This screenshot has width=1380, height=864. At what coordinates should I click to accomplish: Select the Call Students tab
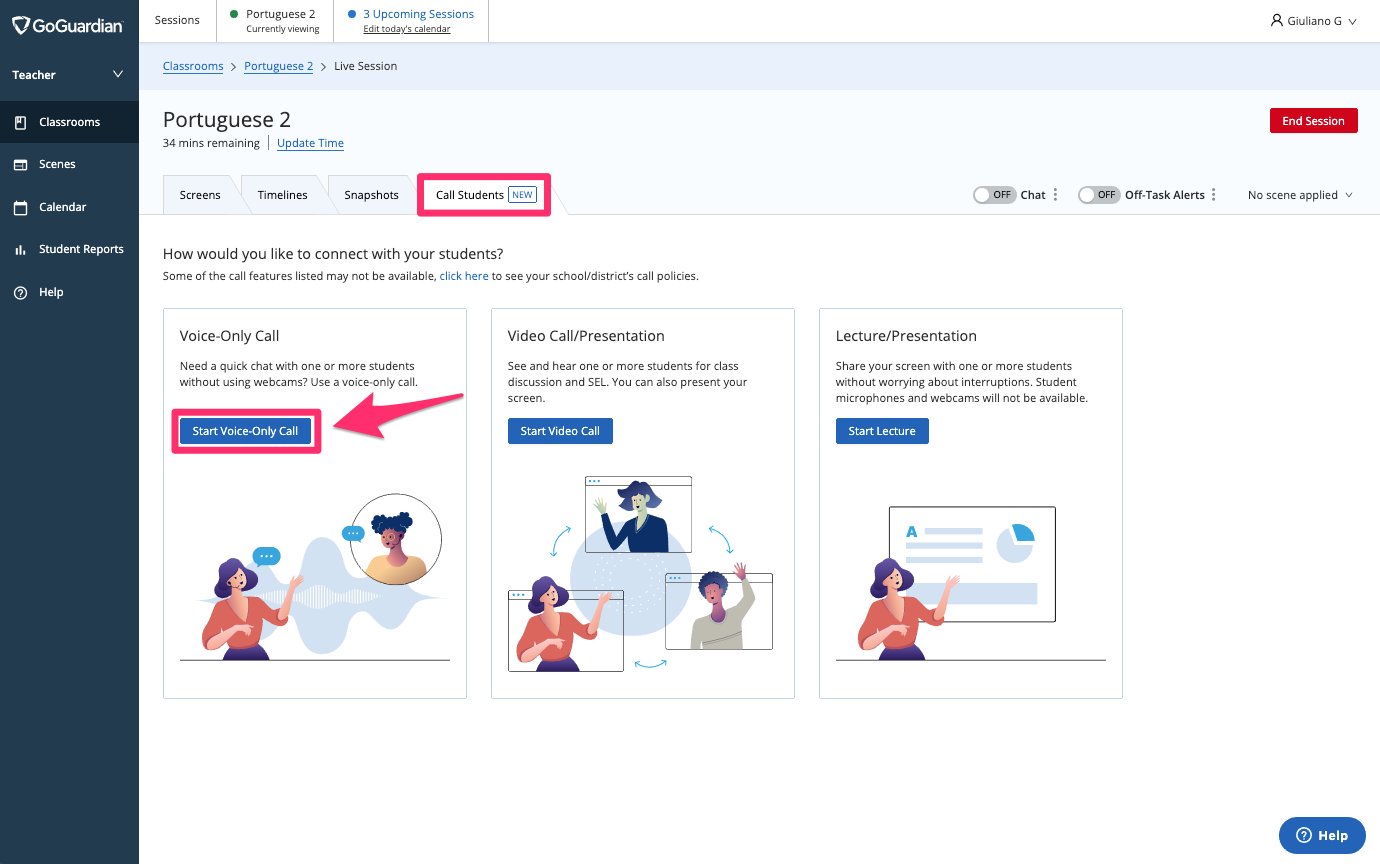click(x=486, y=195)
